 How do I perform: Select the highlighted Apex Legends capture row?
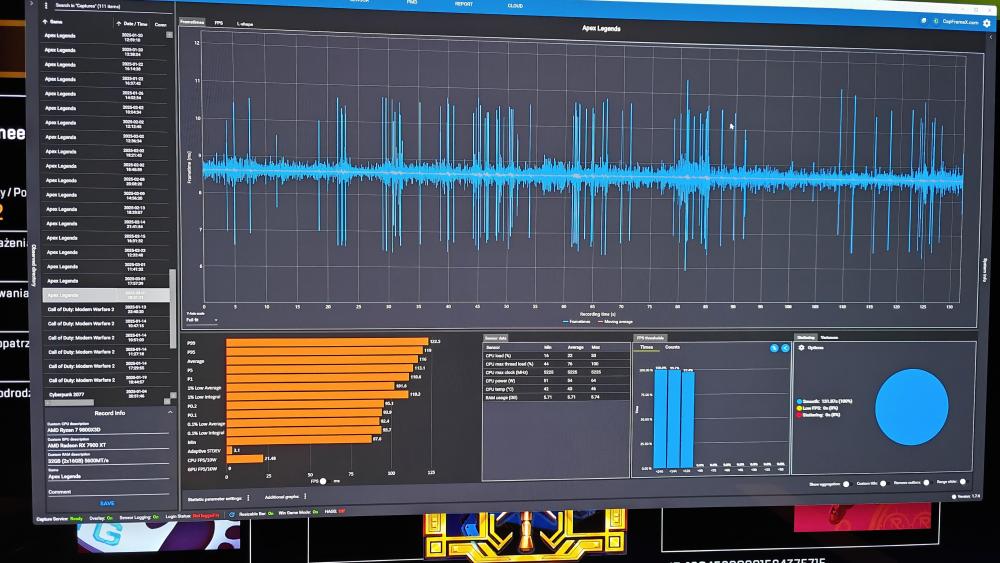[x=105, y=295]
